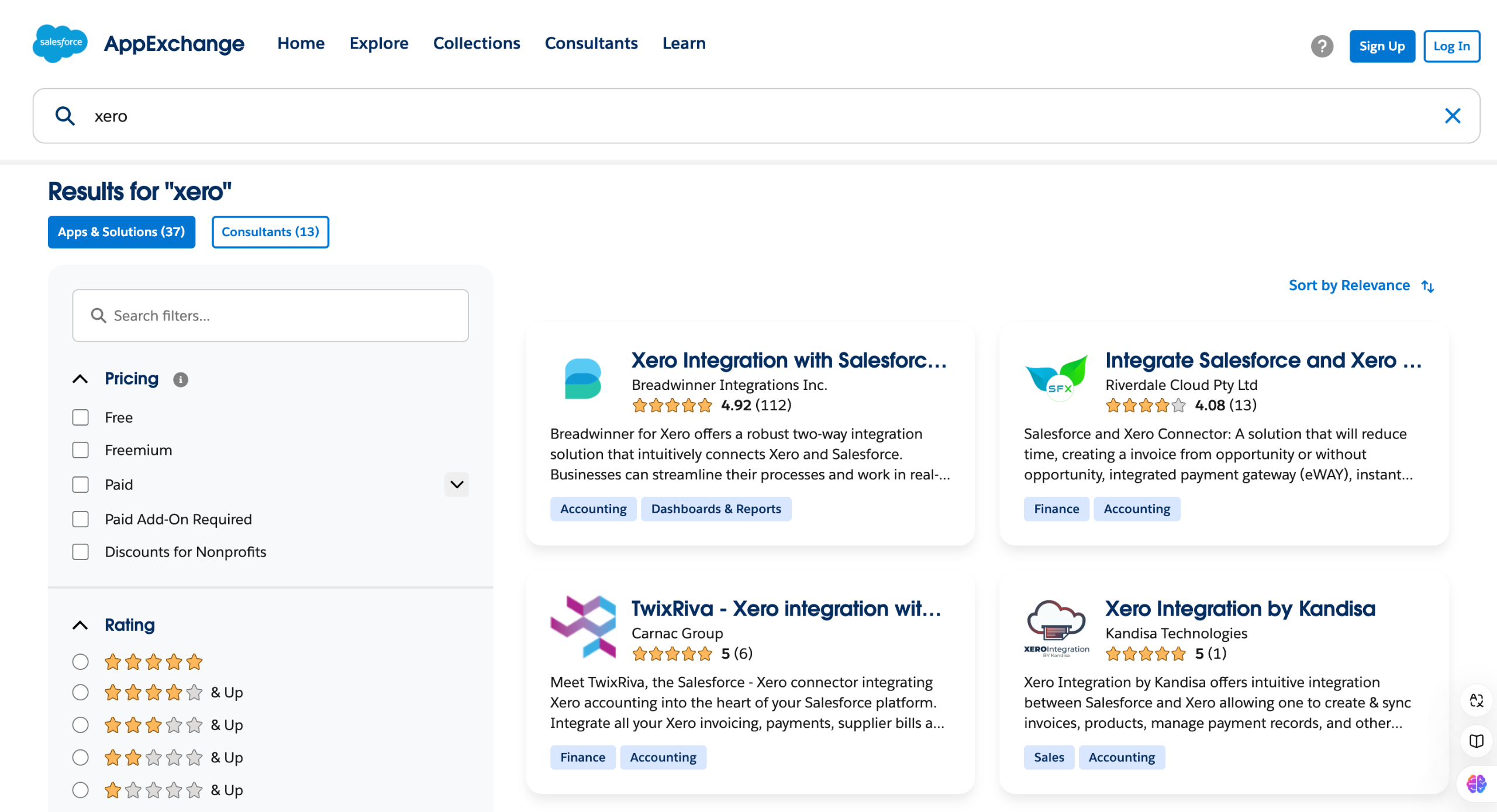
Task: Click the Kandisa Xero Integration logo
Action: [1056, 628]
